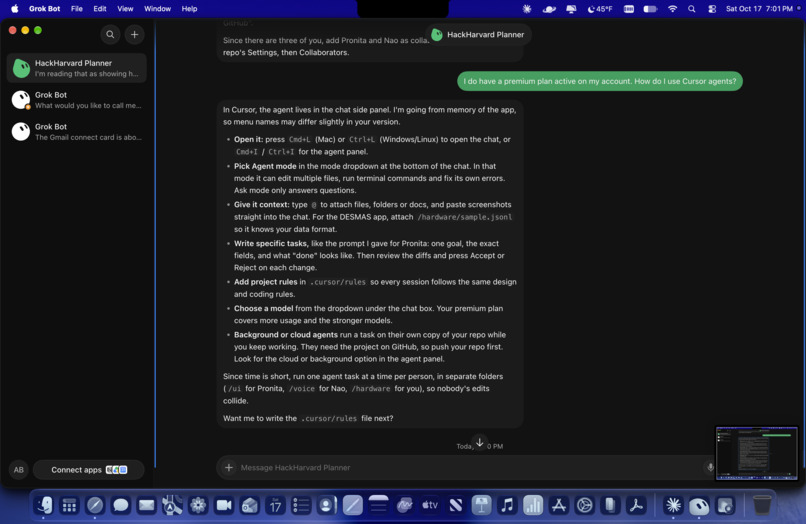Image resolution: width=806 pixels, height=524 pixels.
Task: Open Music from the Dock
Action: [507, 505]
